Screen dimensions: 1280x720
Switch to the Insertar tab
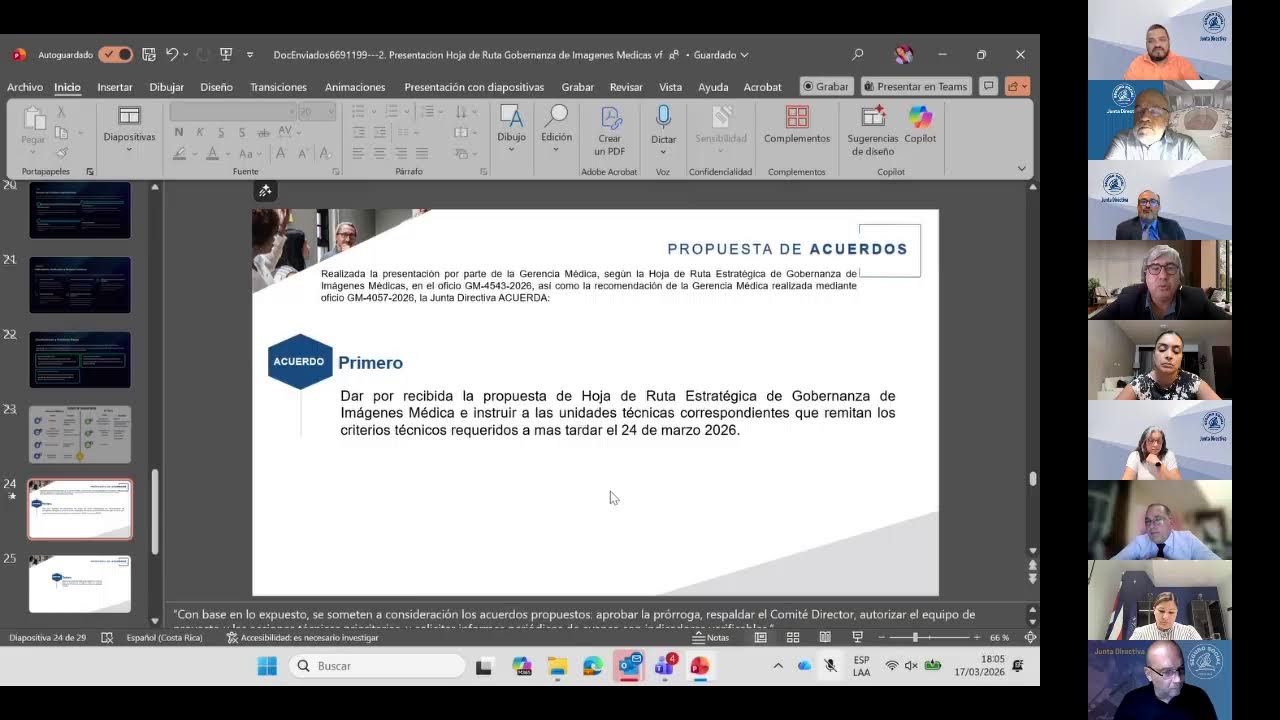click(x=115, y=87)
